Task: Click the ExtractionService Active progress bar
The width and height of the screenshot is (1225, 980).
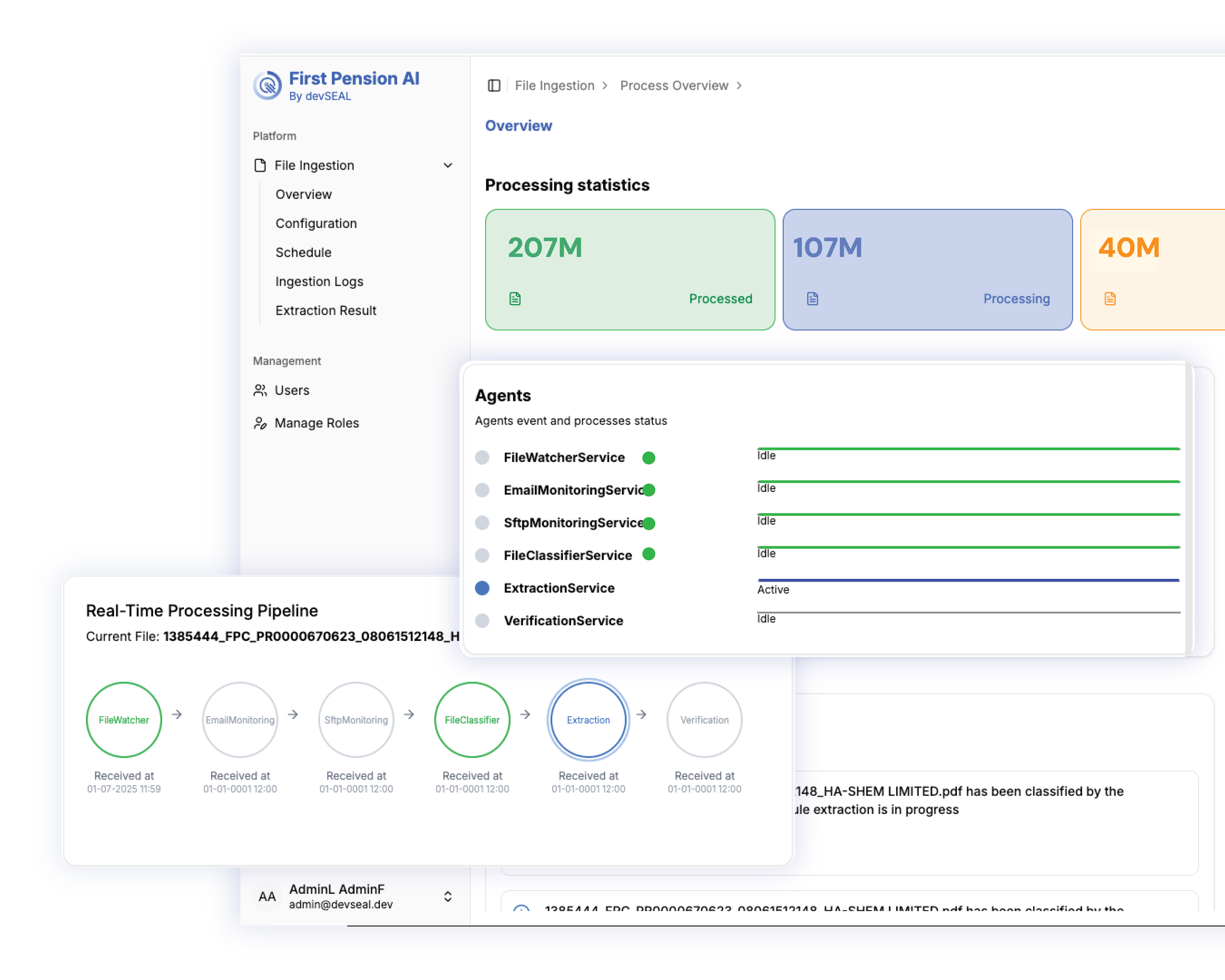Action: coord(968,580)
